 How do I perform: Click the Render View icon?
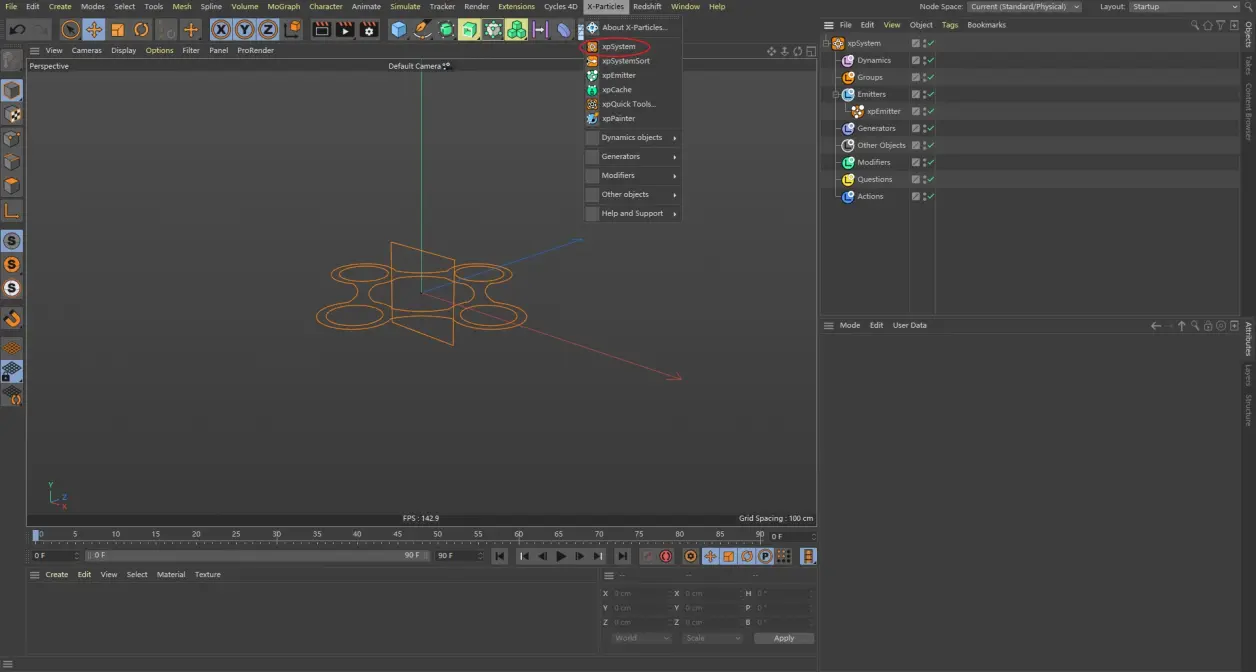(321, 30)
